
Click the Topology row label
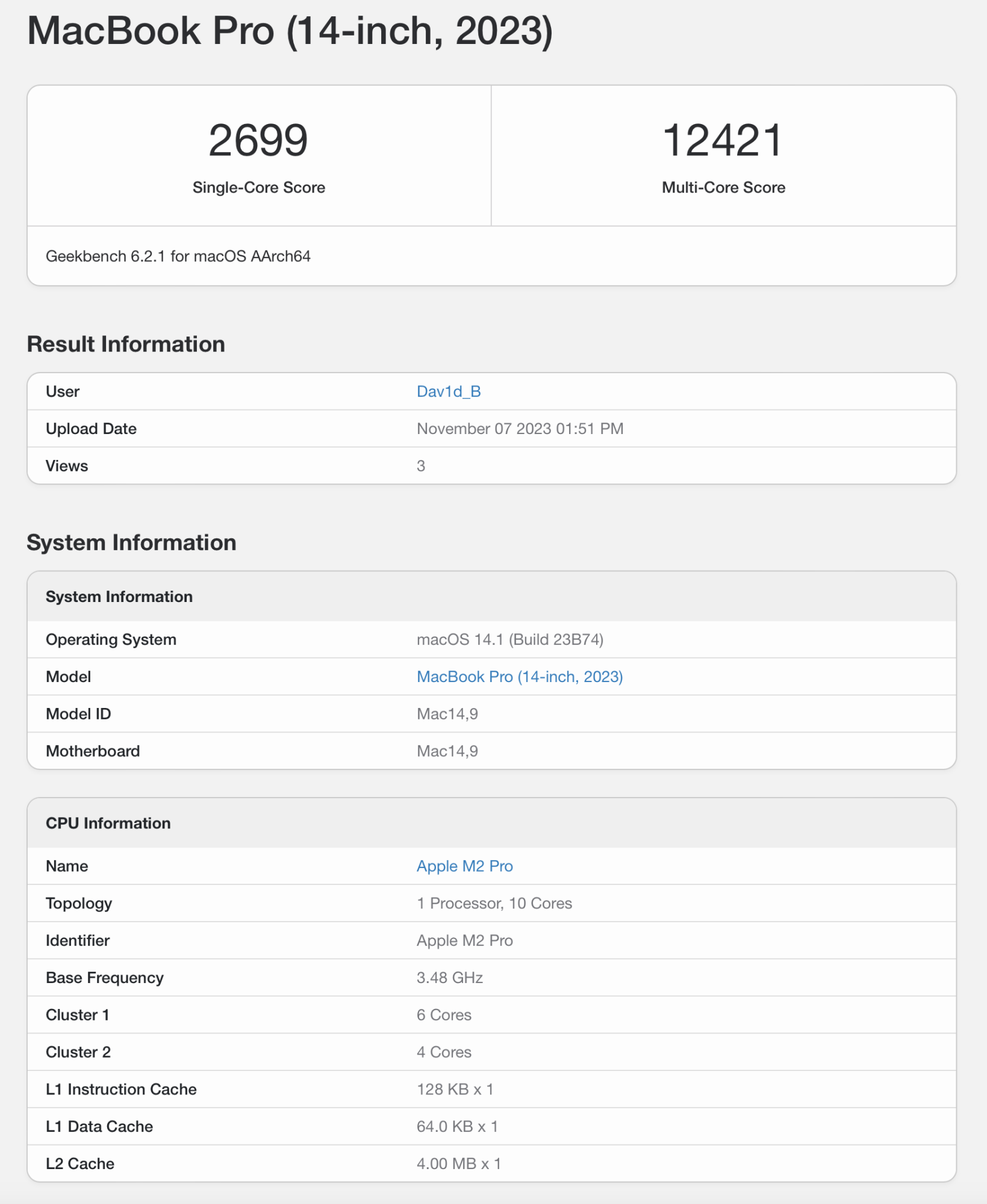pyautogui.click(x=79, y=903)
